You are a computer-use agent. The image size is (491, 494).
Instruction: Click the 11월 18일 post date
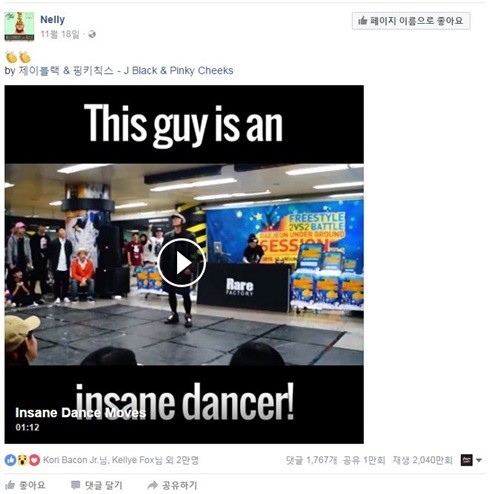point(60,34)
